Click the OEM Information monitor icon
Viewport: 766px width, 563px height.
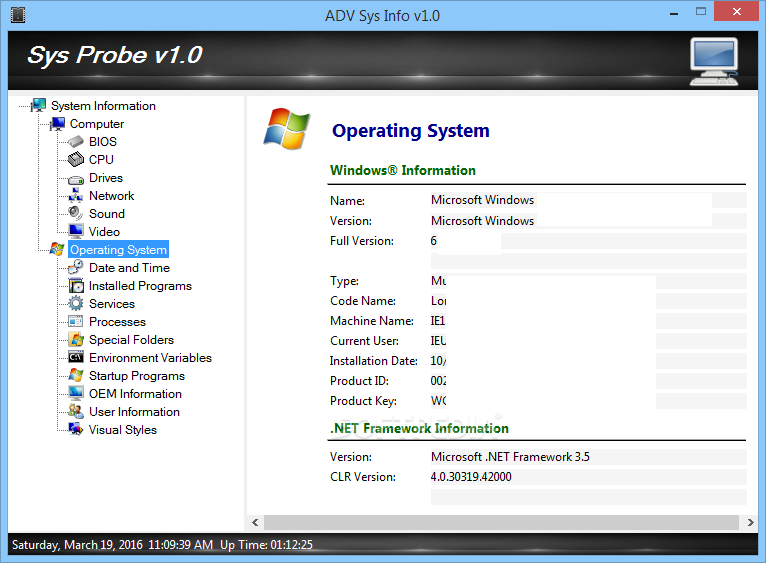[76, 393]
